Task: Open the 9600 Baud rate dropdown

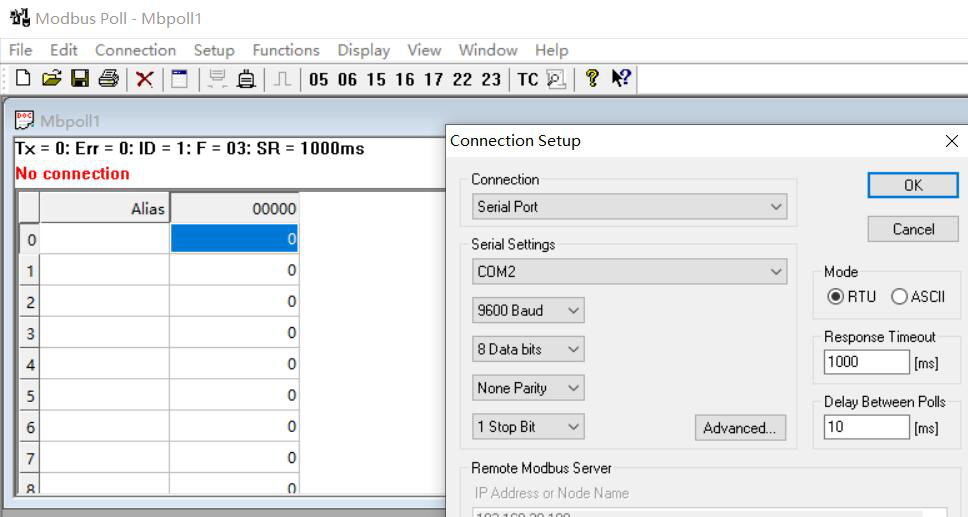Action: 528,310
